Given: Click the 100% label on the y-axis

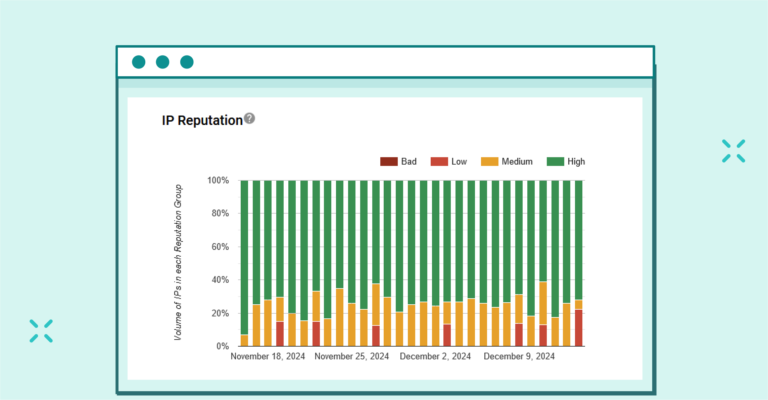Looking at the screenshot, I should [x=218, y=181].
